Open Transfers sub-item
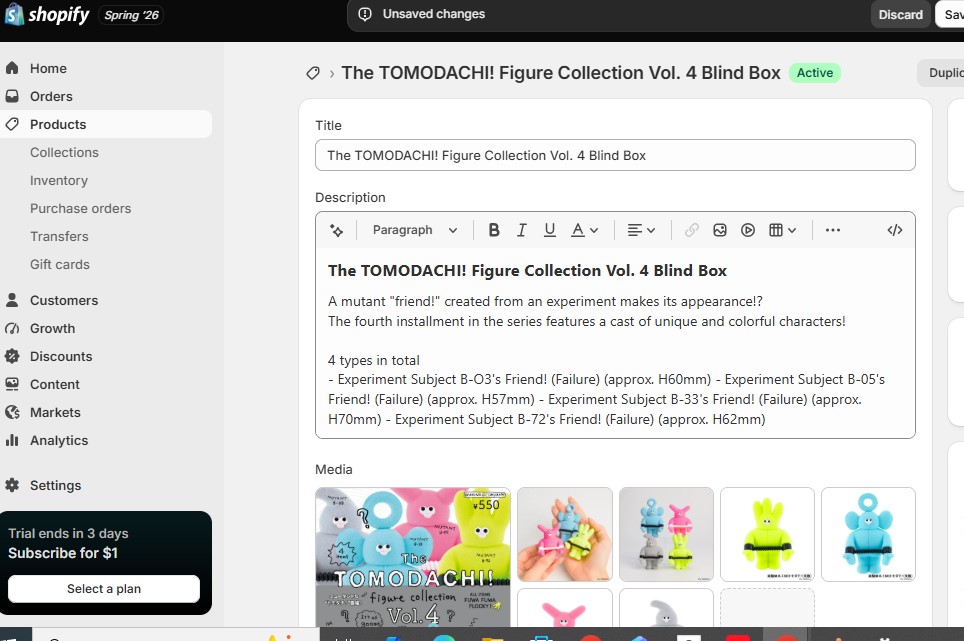The height and width of the screenshot is (641, 964). pyautogui.click(x=59, y=237)
